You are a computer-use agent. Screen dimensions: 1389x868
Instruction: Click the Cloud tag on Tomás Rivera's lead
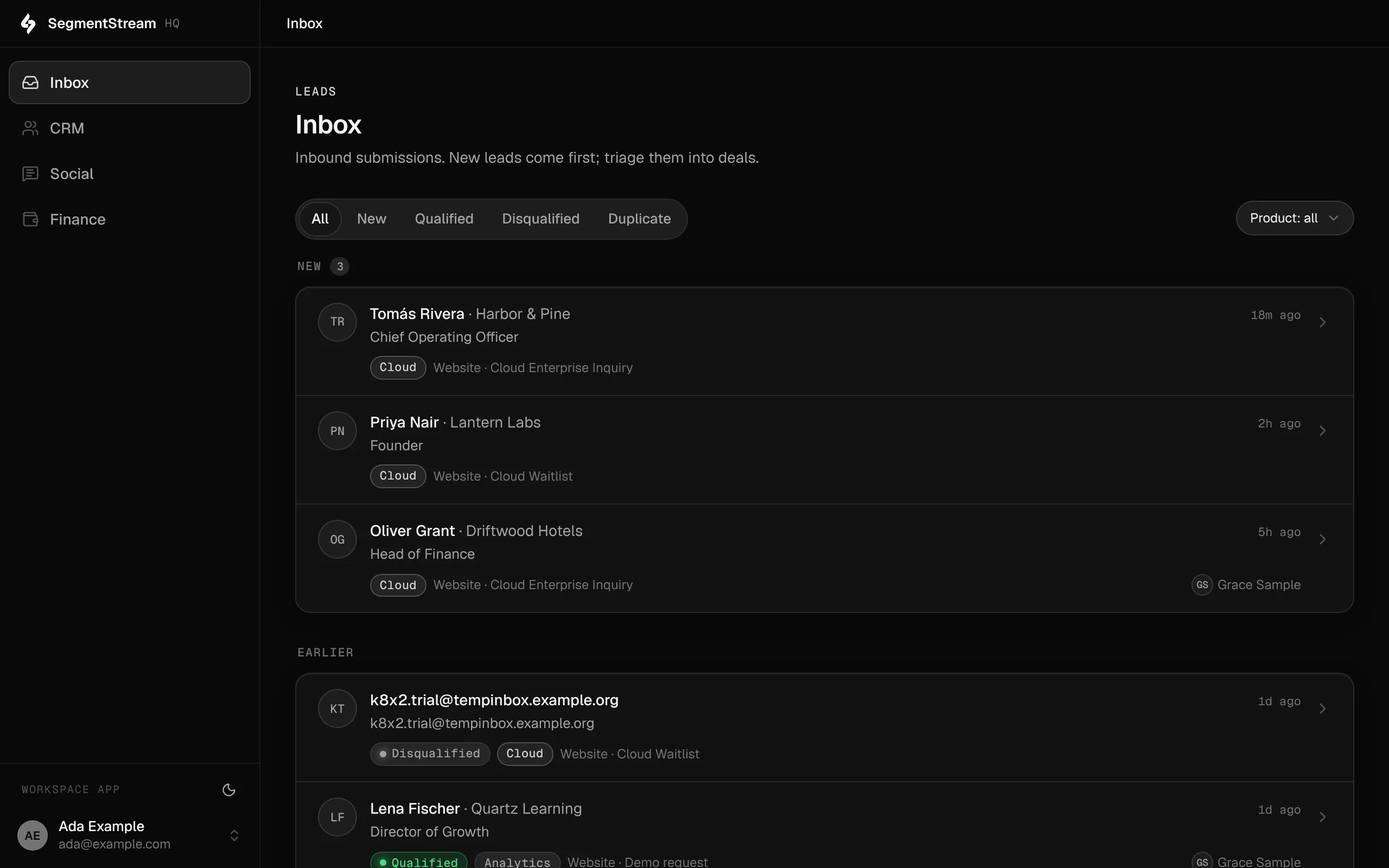click(x=398, y=367)
